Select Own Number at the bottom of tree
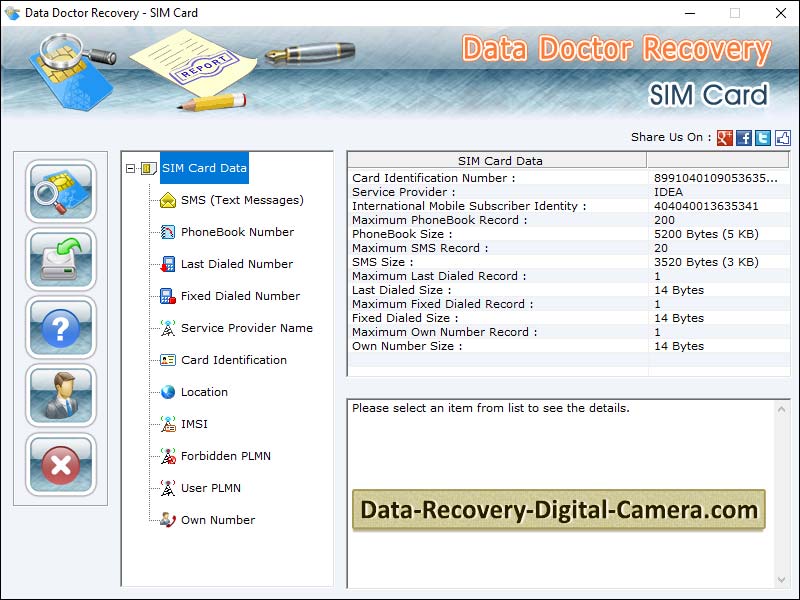This screenshot has width=800, height=600. pos(217,520)
